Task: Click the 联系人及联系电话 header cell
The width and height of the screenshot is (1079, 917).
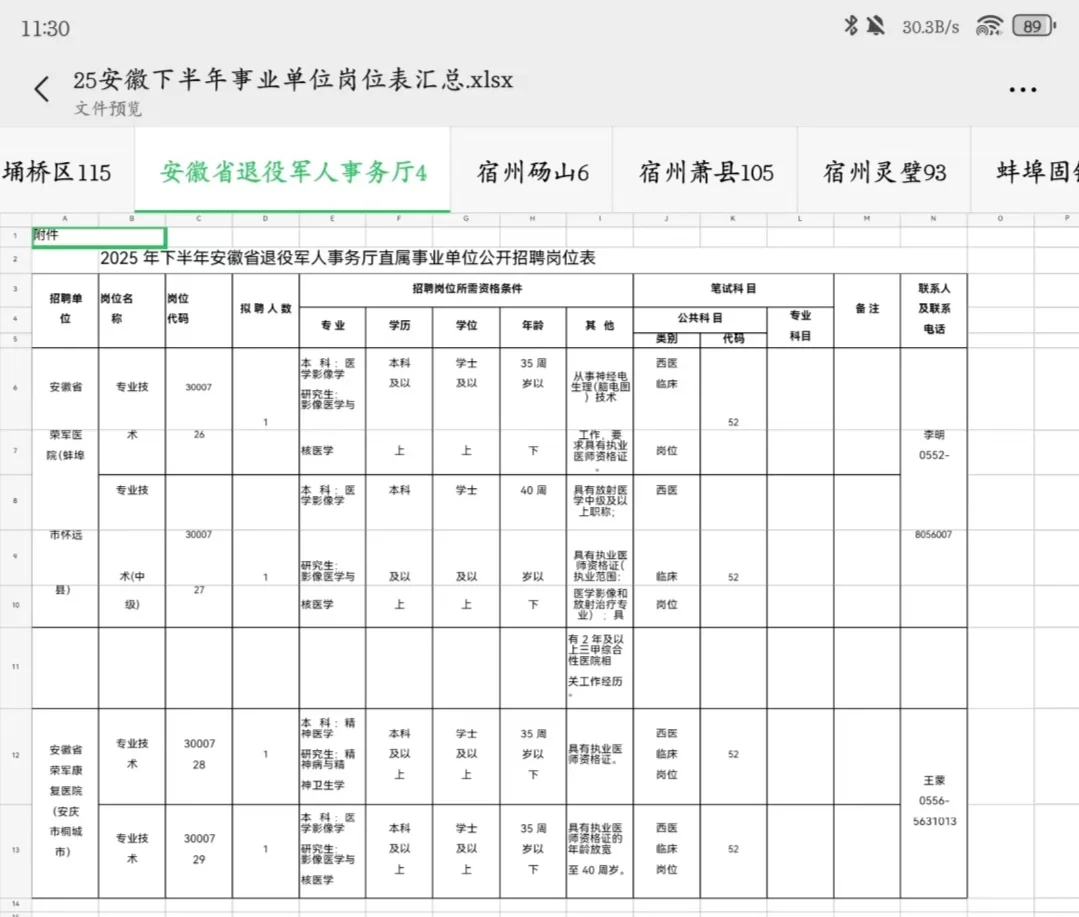Action: 934,310
